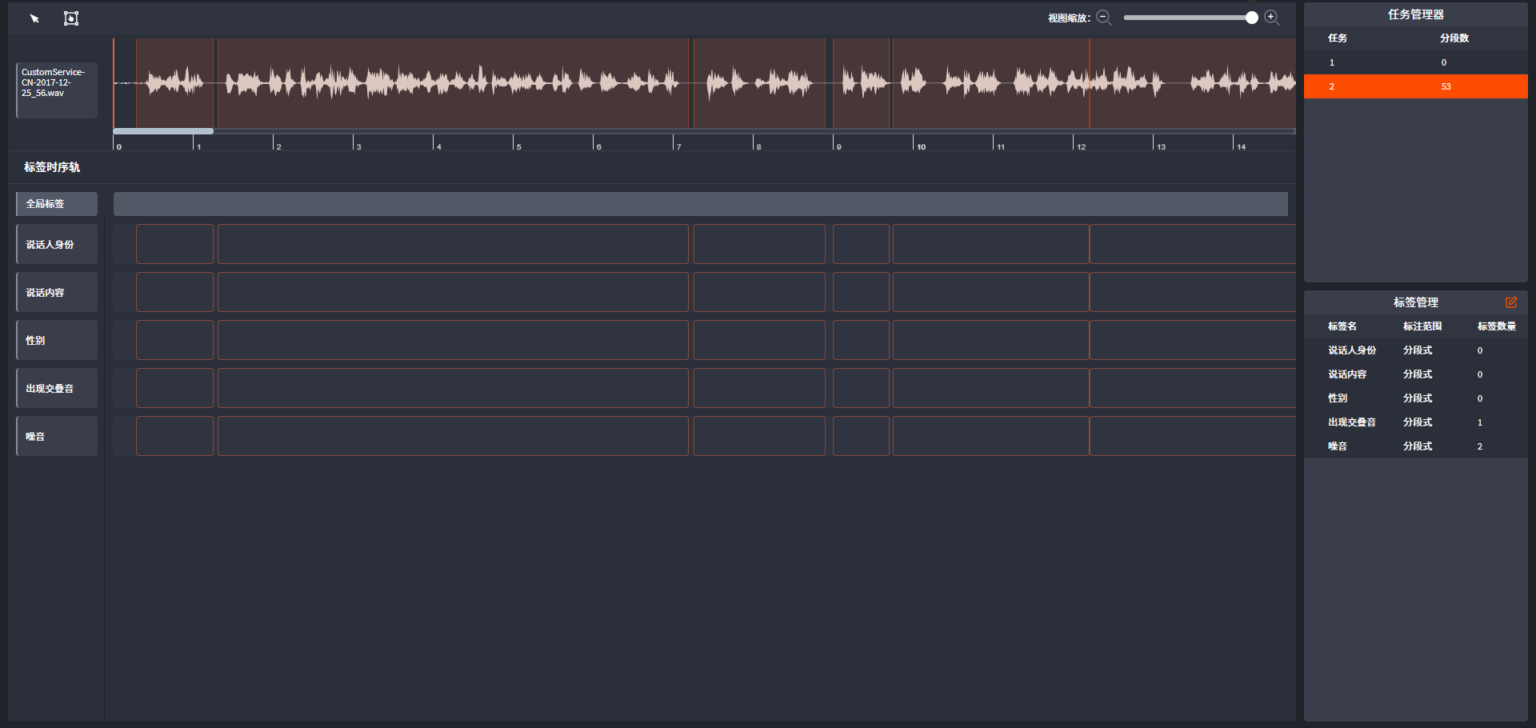Image resolution: width=1536 pixels, height=728 pixels.
Task: Select the region selection tool
Action: [71, 18]
